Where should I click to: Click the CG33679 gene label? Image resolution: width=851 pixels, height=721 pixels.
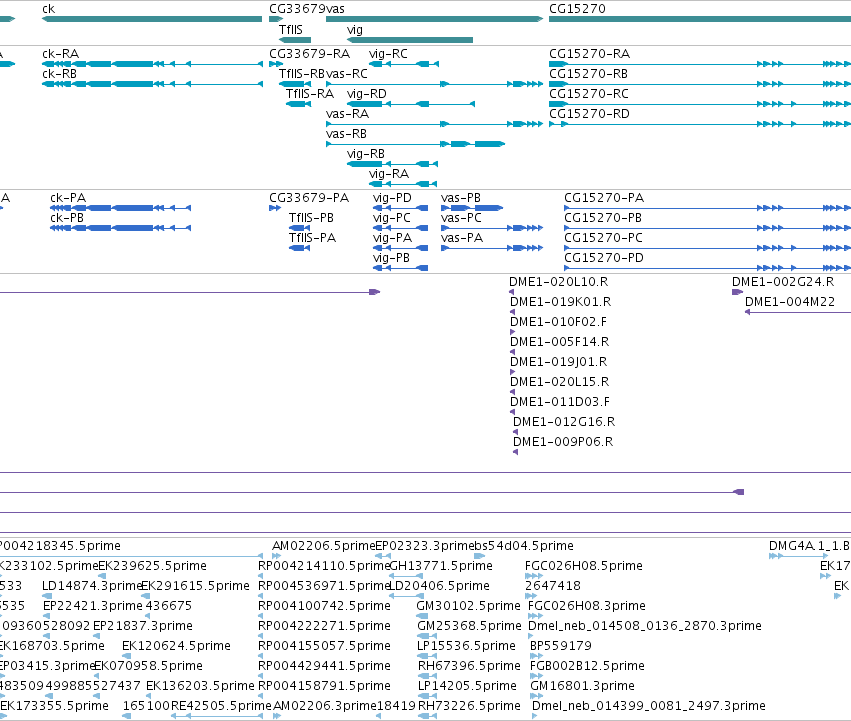[x=297, y=9]
